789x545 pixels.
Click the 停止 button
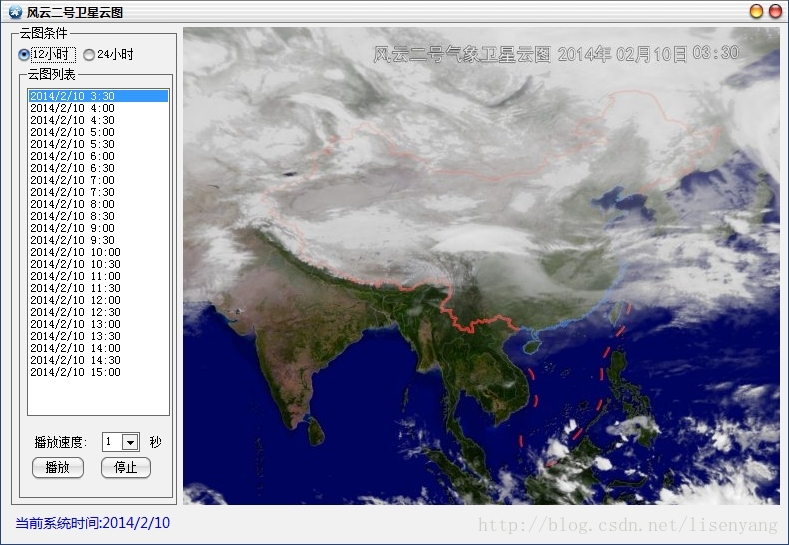pyautogui.click(x=126, y=468)
